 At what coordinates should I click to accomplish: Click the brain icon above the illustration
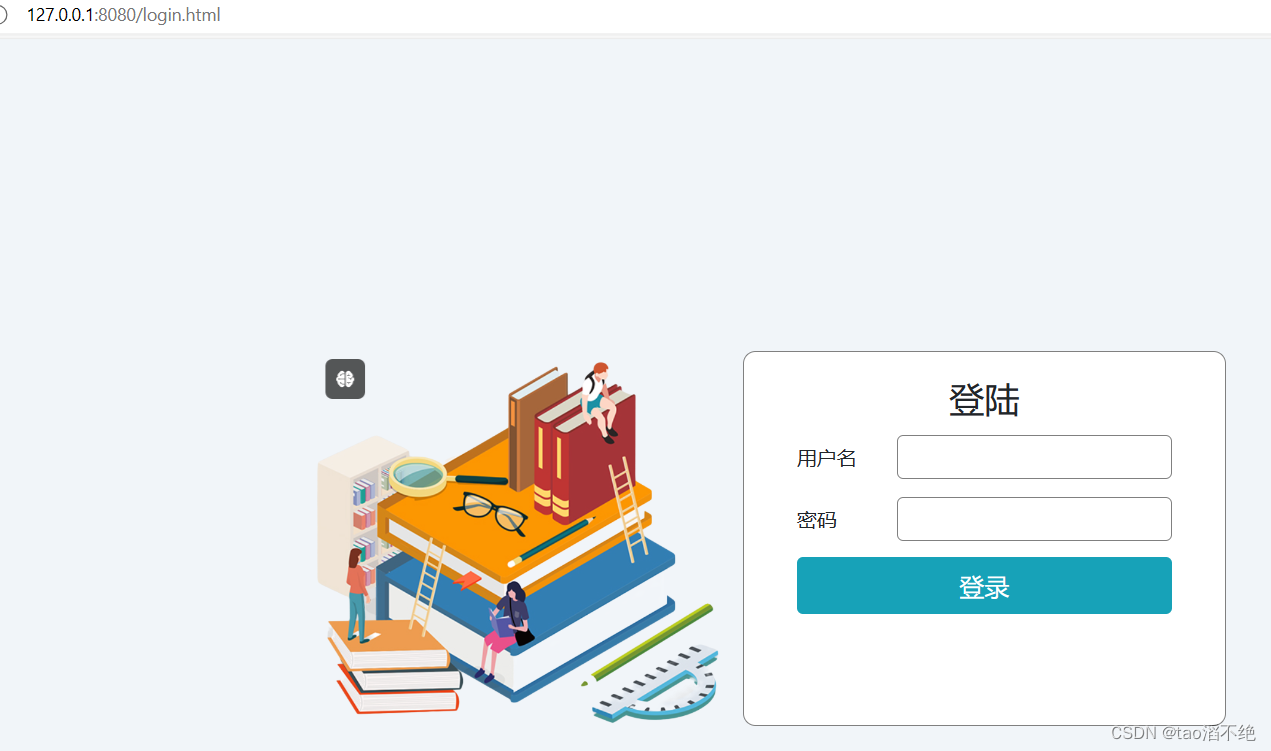(x=345, y=379)
